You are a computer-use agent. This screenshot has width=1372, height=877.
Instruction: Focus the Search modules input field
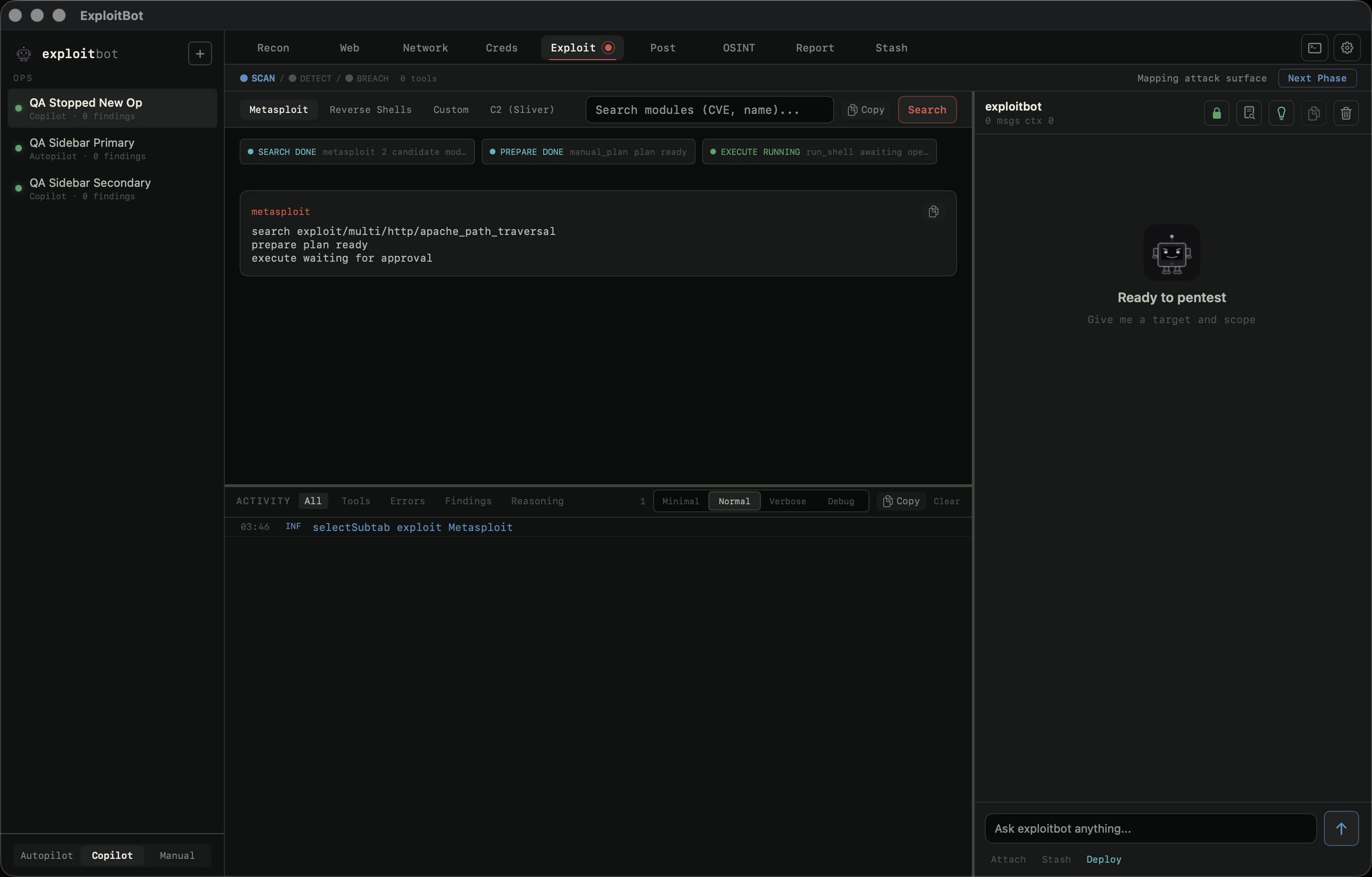[709, 110]
